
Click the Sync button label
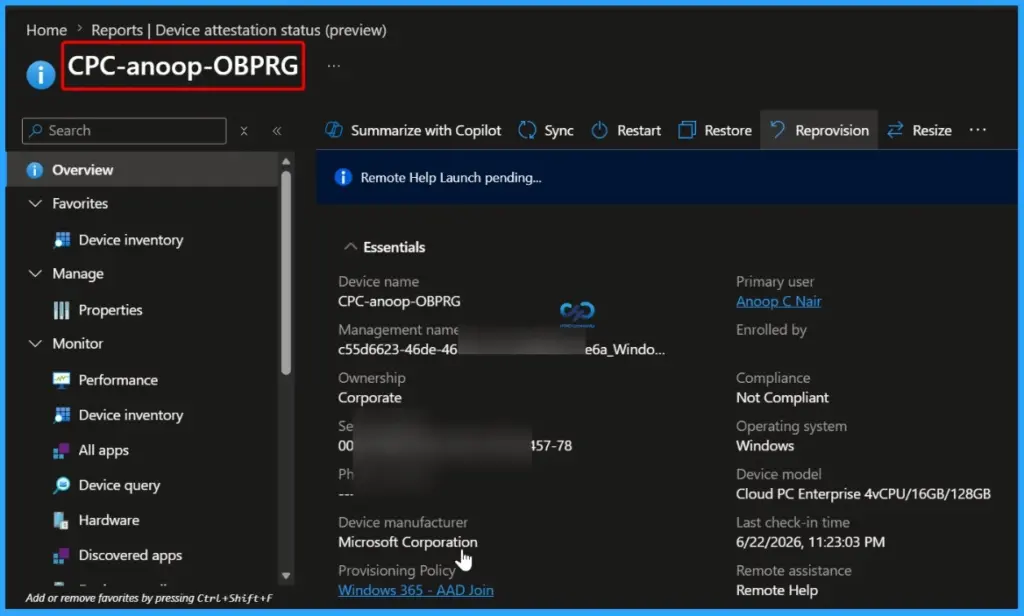pos(559,131)
